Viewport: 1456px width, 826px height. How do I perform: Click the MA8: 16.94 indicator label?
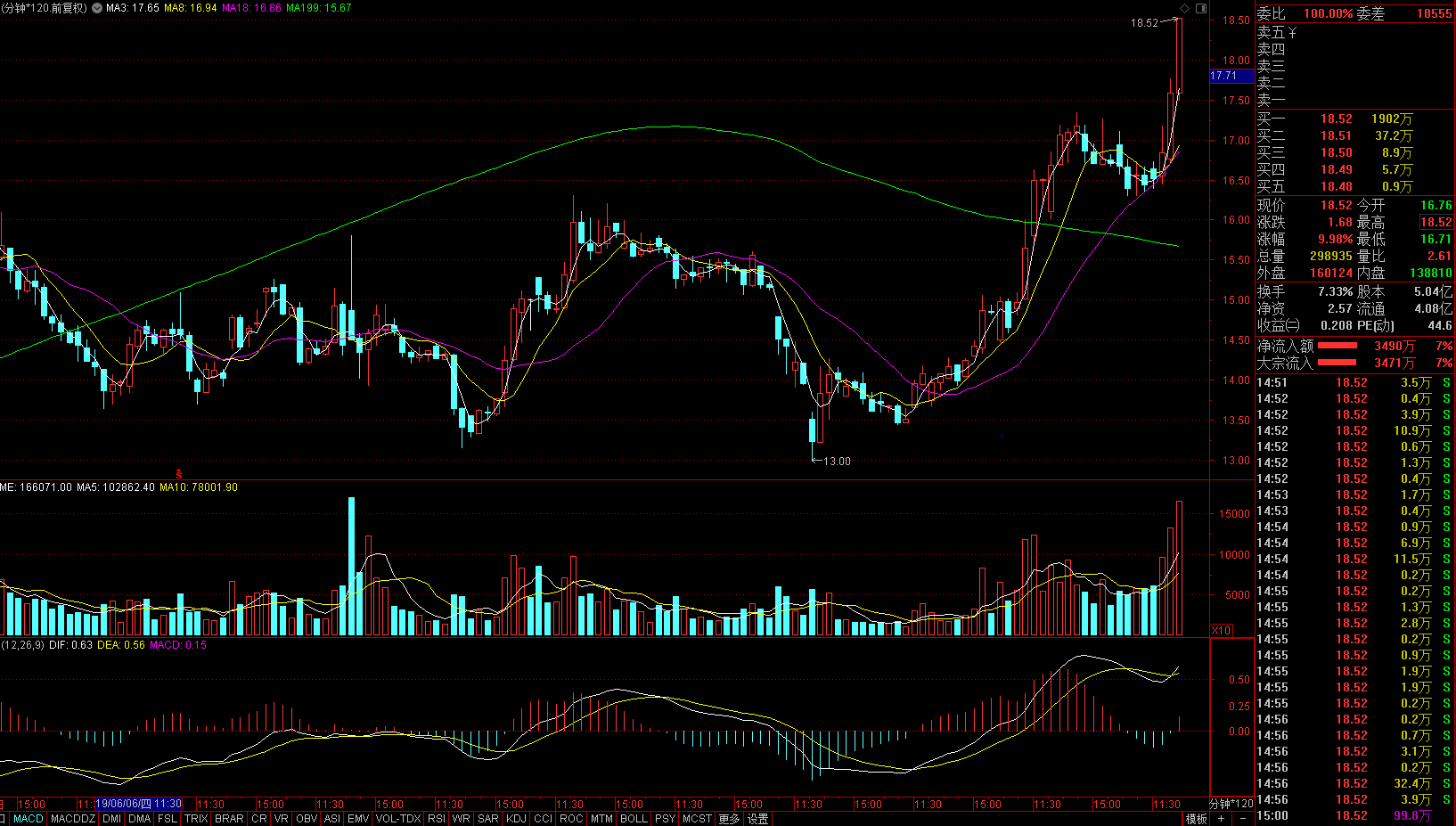(x=191, y=8)
